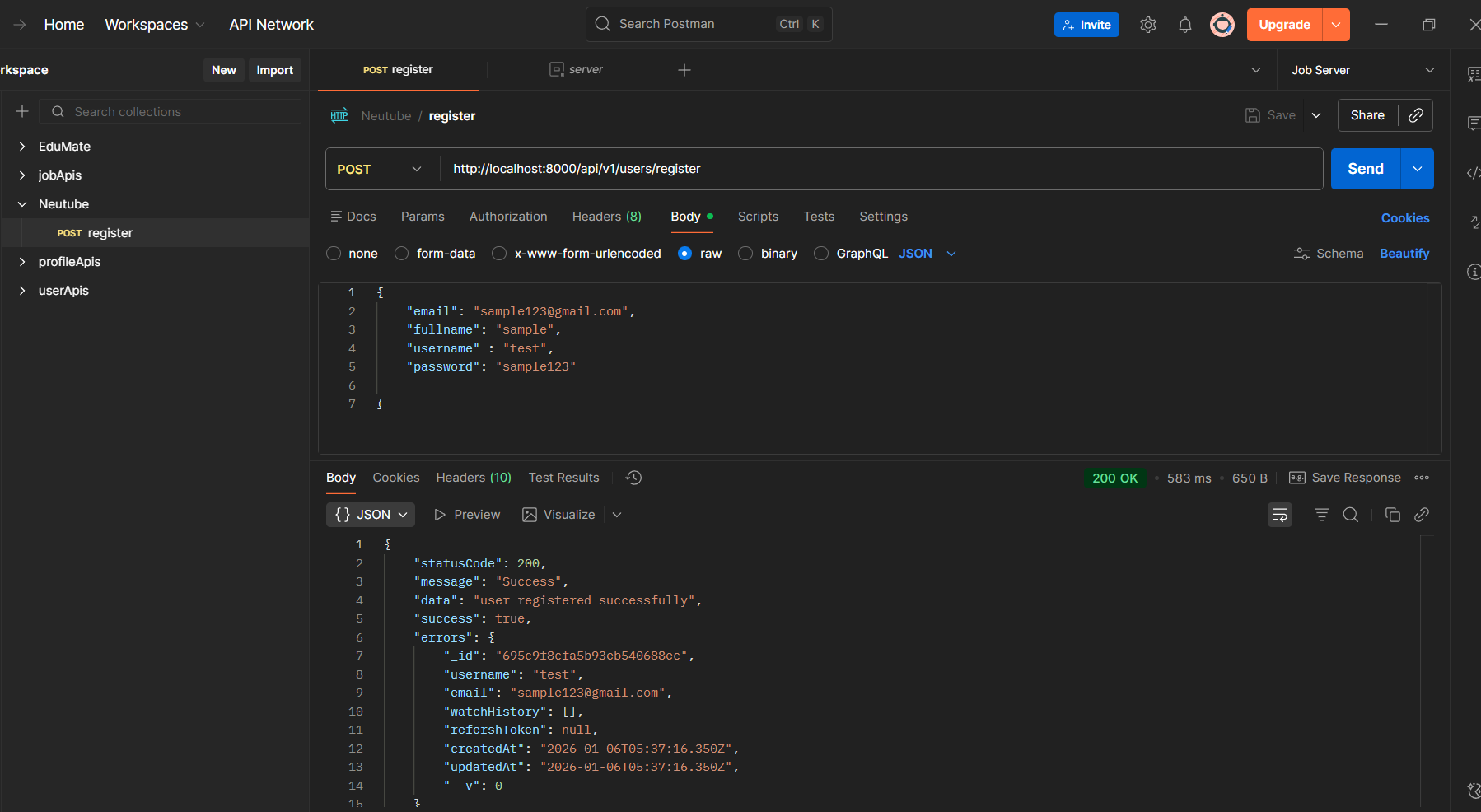
Task: Open the POST method dropdown
Action: pyautogui.click(x=379, y=169)
